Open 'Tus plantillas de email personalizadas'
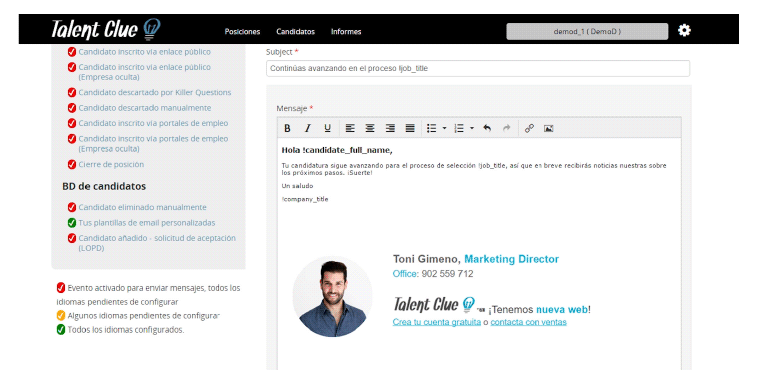Viewport: 757px width, 392px height. coord(147,223)
